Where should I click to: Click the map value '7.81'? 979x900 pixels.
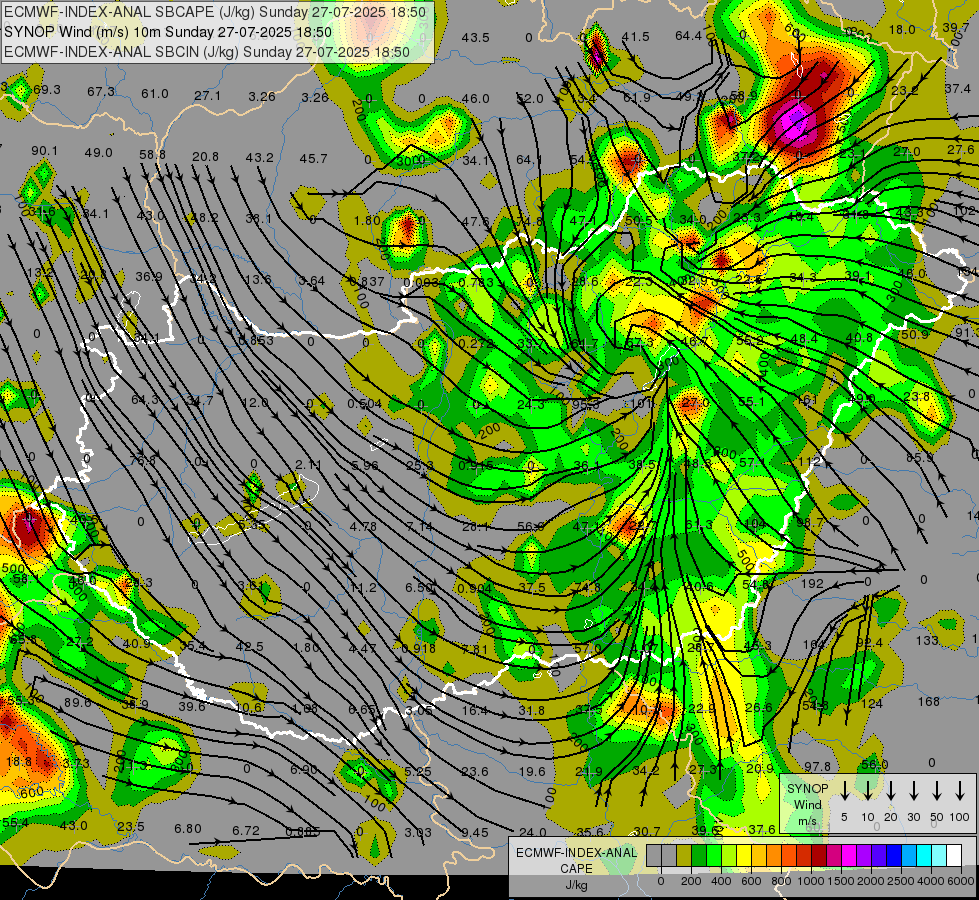(x=475, y=649)
